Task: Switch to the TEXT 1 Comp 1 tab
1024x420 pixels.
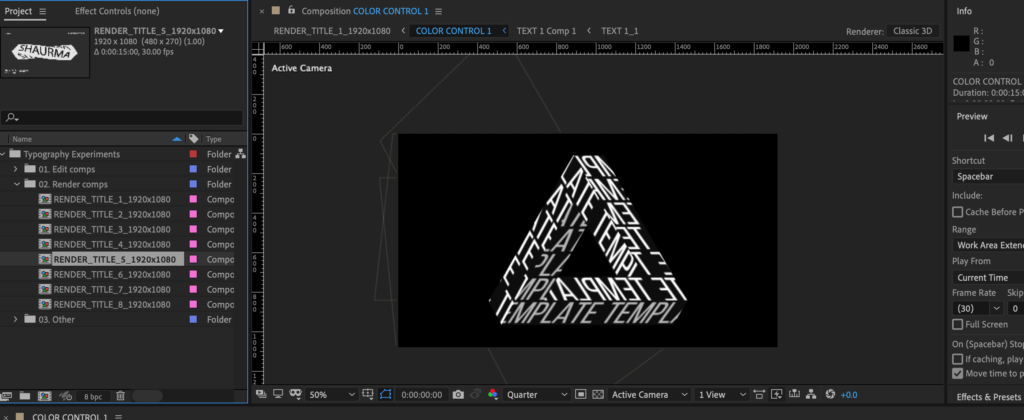Action: (546, 31)
